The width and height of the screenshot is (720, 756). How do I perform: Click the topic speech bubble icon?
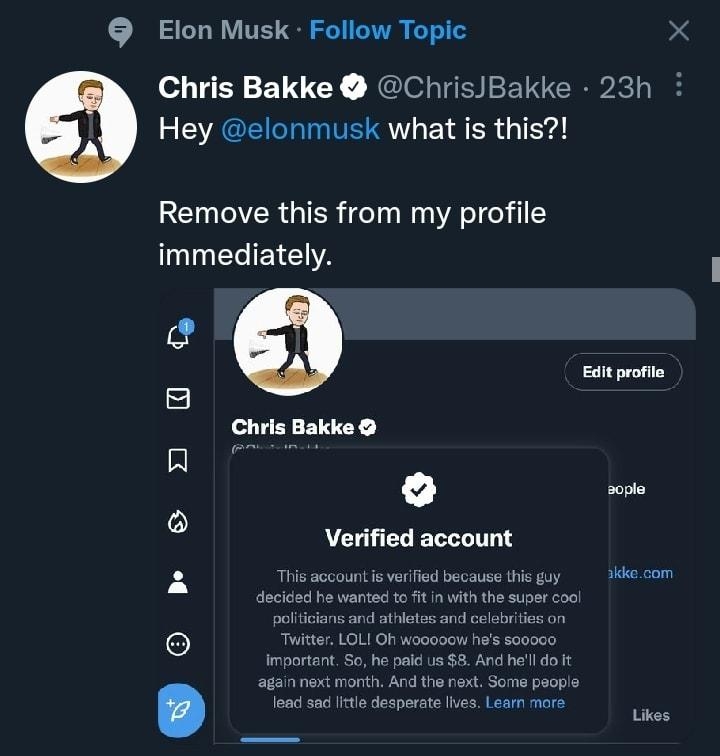(x=120, y=32)
